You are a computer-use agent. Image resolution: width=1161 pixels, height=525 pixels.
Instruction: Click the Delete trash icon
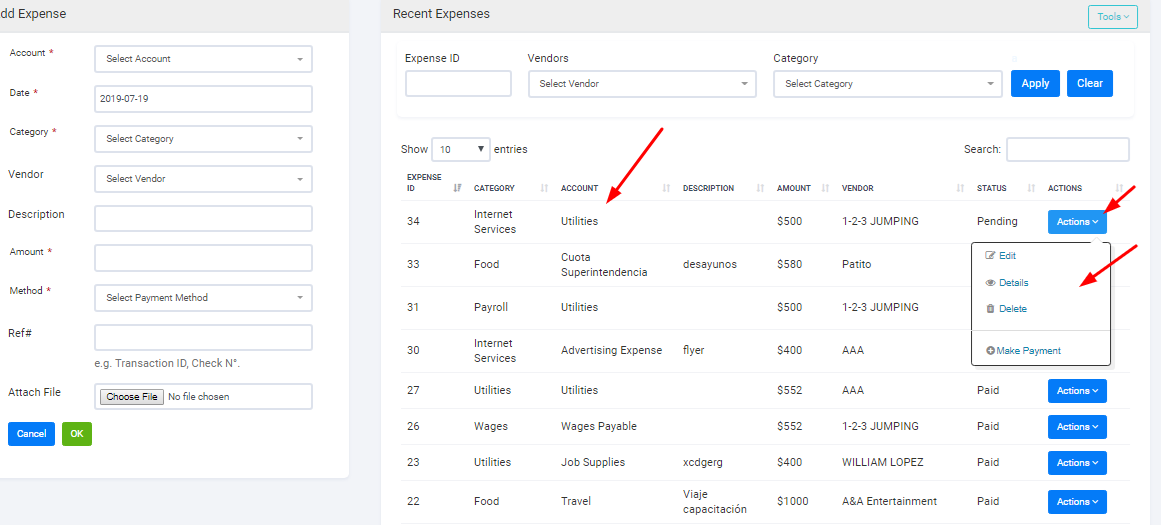990,309
